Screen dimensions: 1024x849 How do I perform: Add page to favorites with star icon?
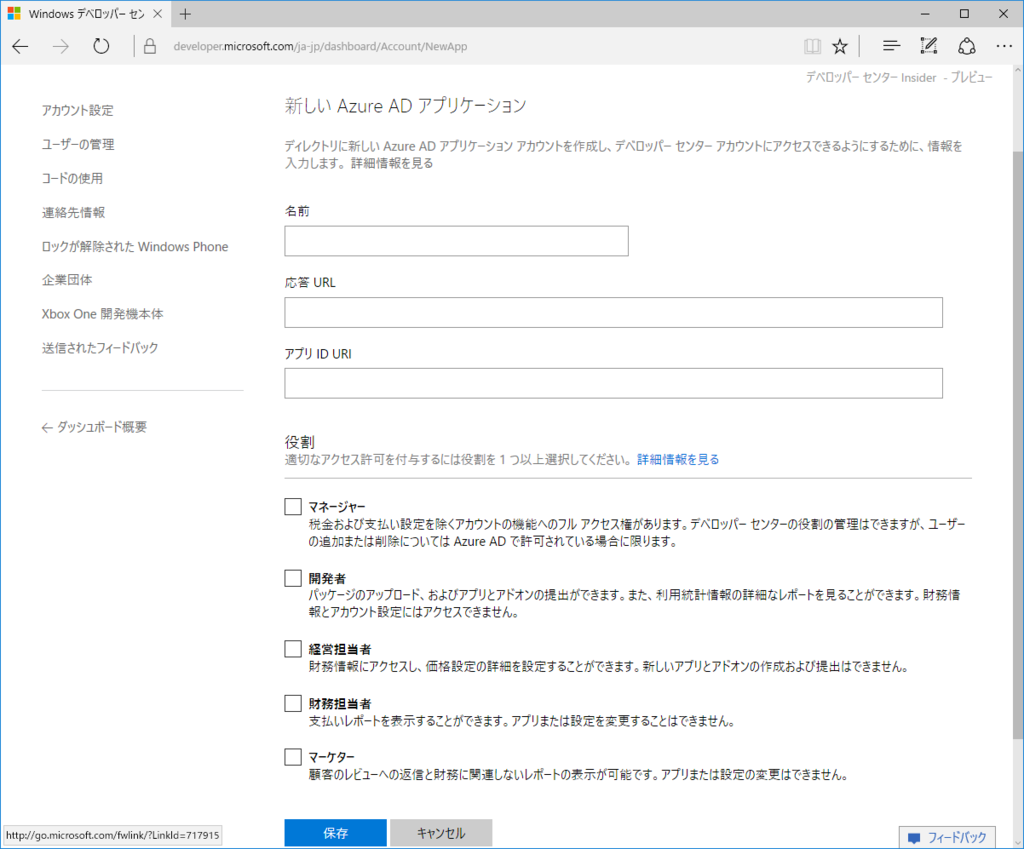click(840, 46)
